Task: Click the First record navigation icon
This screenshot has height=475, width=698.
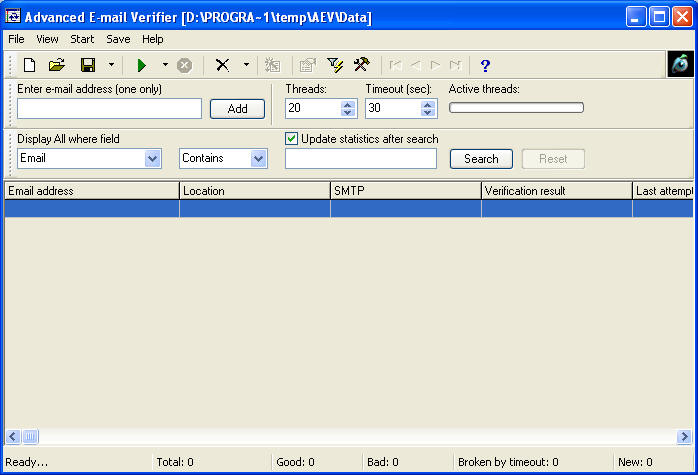Action: (x=395, y=65)
